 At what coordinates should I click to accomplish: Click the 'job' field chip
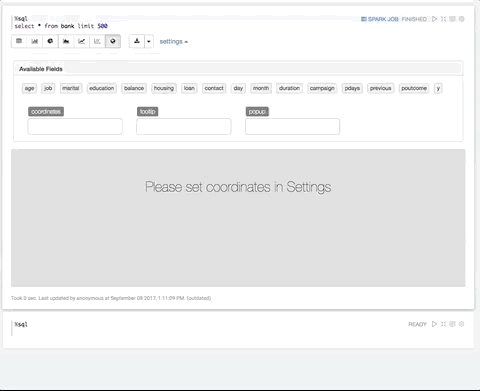[48, 88]
